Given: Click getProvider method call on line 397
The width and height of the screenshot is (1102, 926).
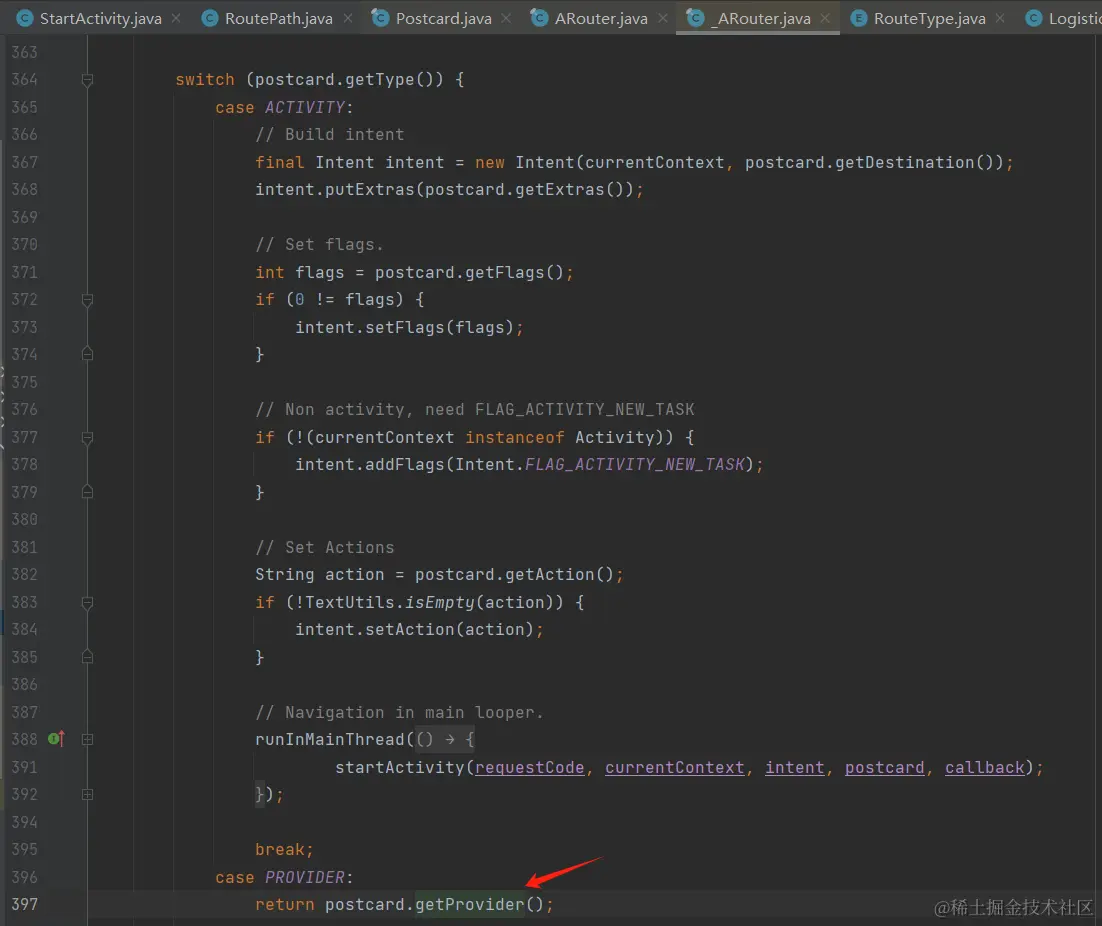Looking at the screenshot, I should coord(469,904).
